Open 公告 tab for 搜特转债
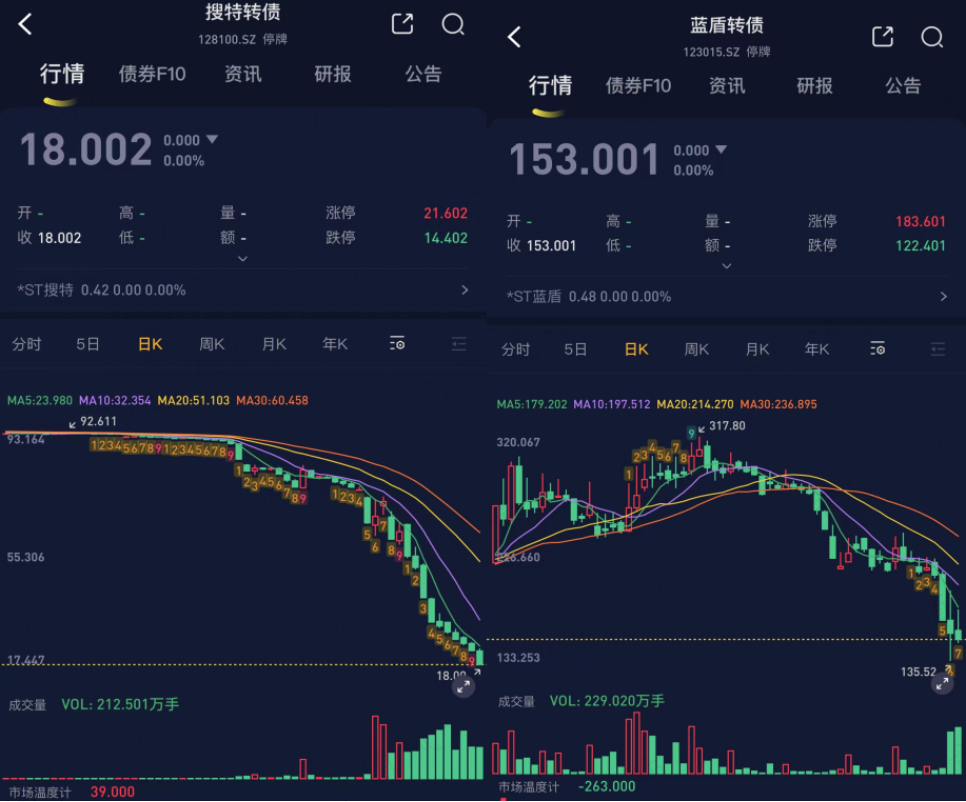This screenshot has height=802, width=966. (x=423, y=74)
